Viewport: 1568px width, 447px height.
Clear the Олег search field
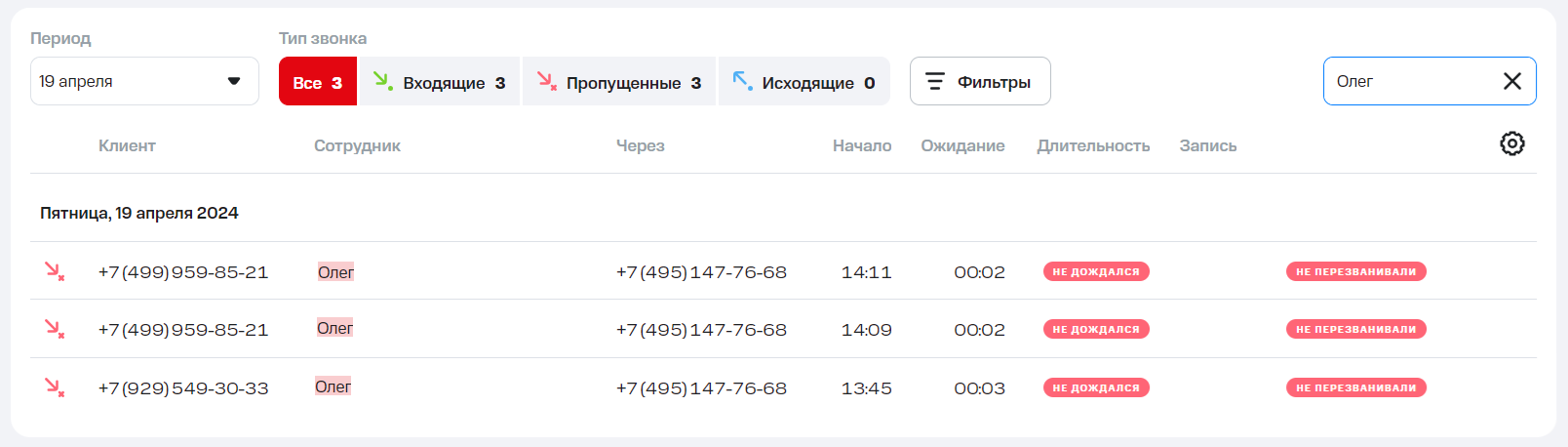[x=1511, y=81]
